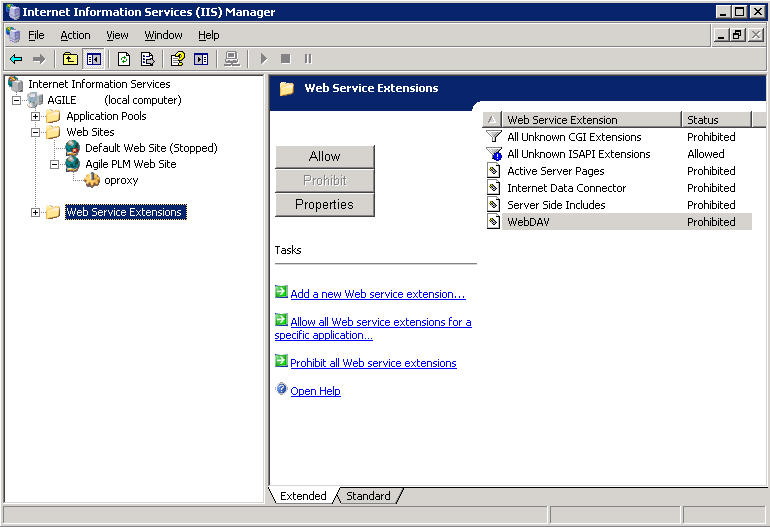Viewport: 770px width, 527px height.
Task: Open the Action menu
Action: coord(75,35)
